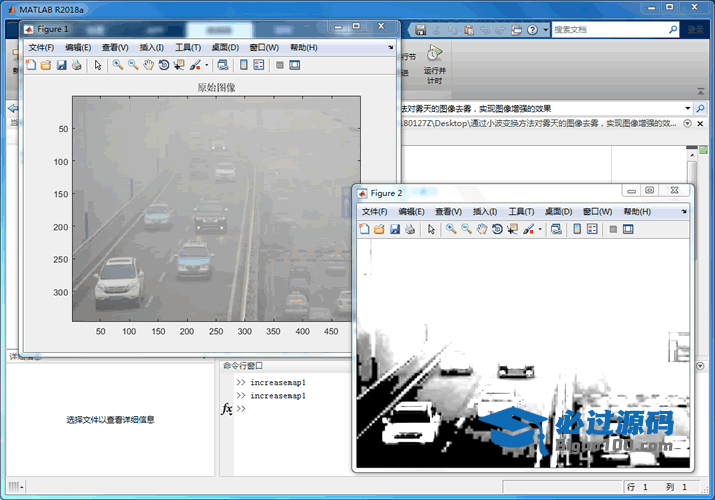The image size is (715, 500).
Task: Click the Zoom Out tool in Figure 2
Action: pos(466,229)
